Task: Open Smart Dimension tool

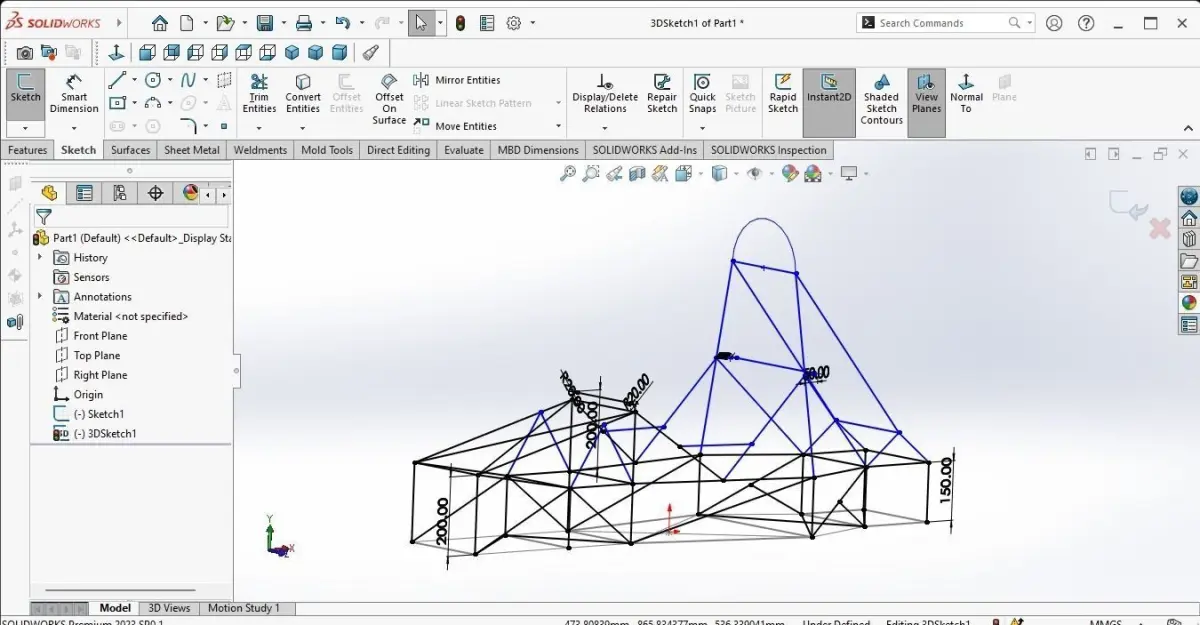Action: (x=75, y=95)
